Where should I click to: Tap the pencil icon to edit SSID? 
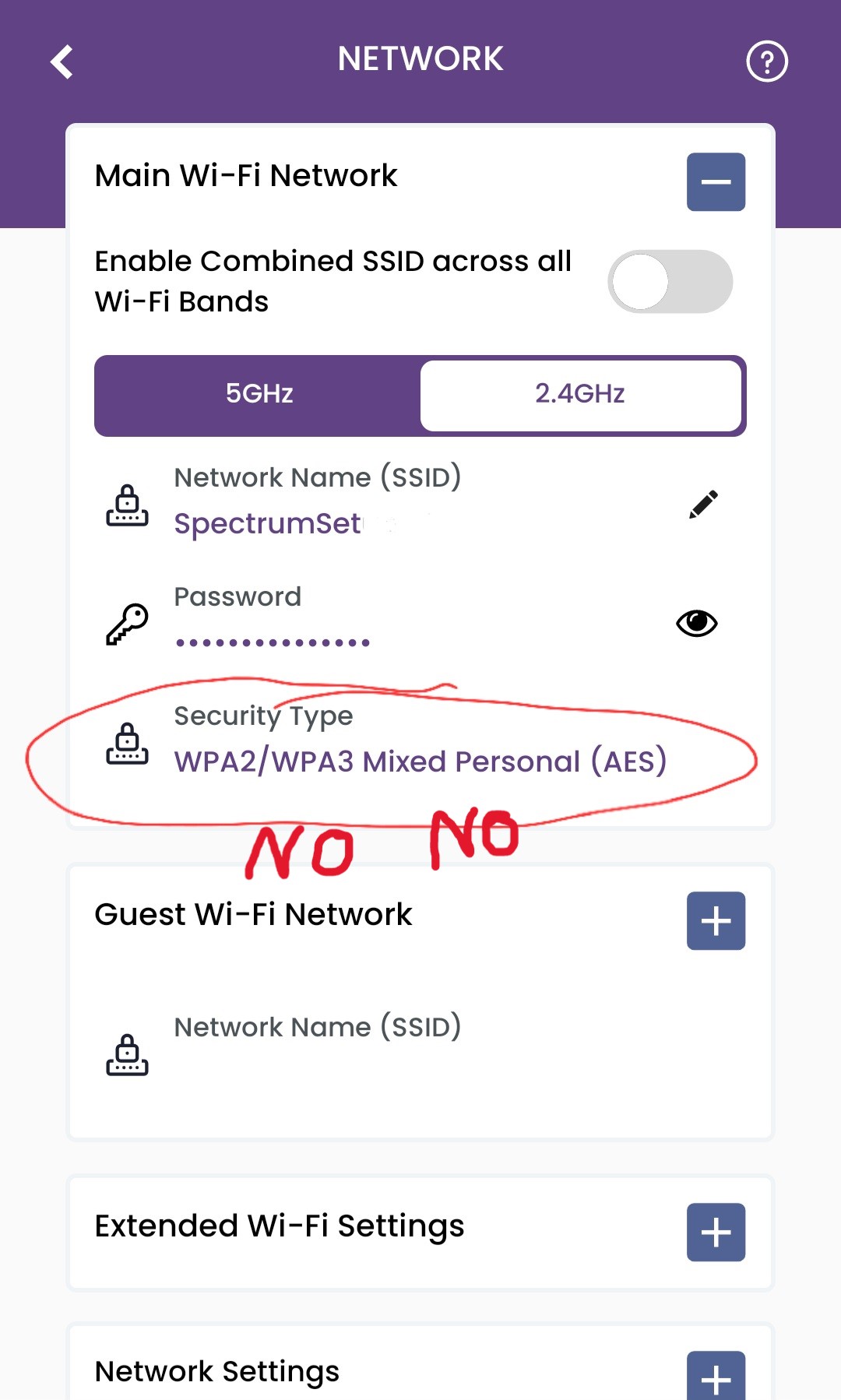[x=703, y=504]
